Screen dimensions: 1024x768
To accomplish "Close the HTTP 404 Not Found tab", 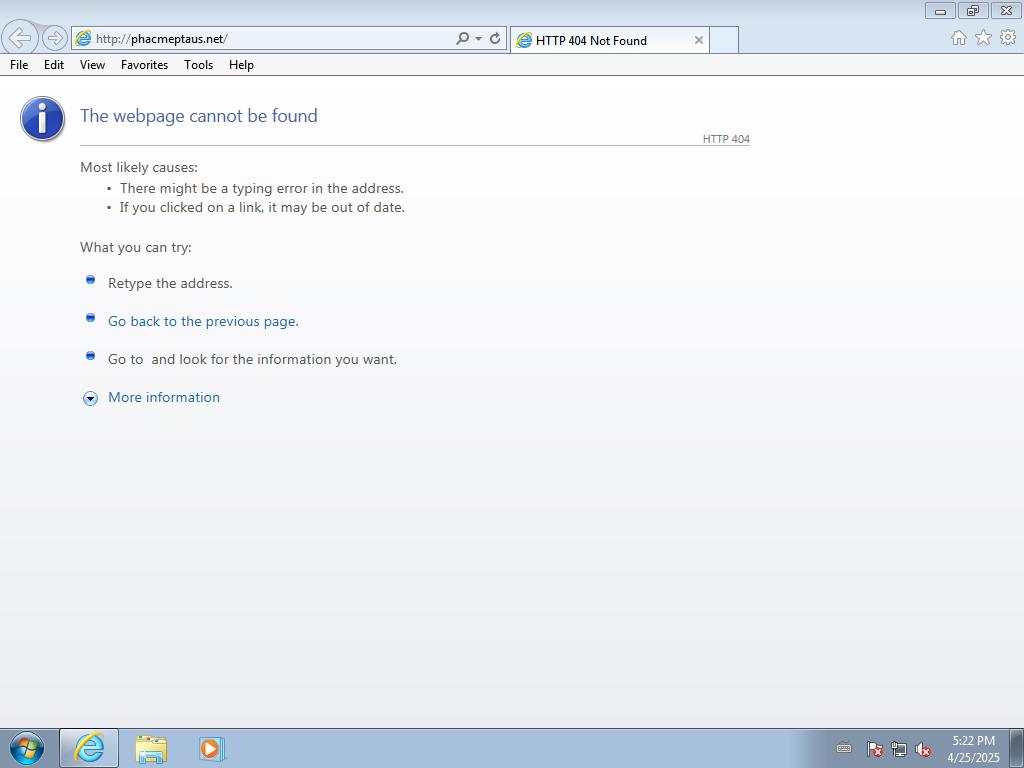I will [x=698, y=40].
